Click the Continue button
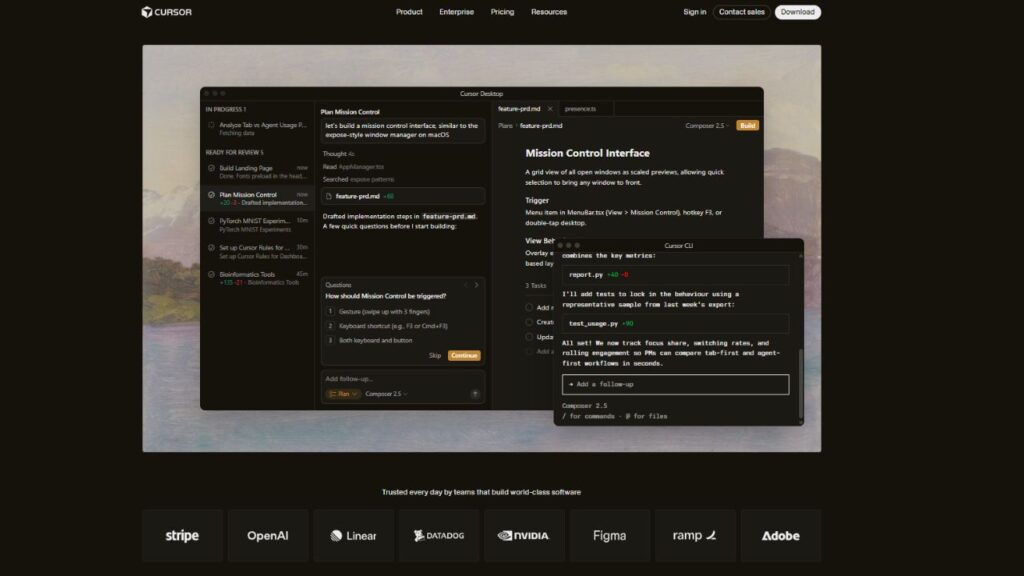 pos(464,355)
